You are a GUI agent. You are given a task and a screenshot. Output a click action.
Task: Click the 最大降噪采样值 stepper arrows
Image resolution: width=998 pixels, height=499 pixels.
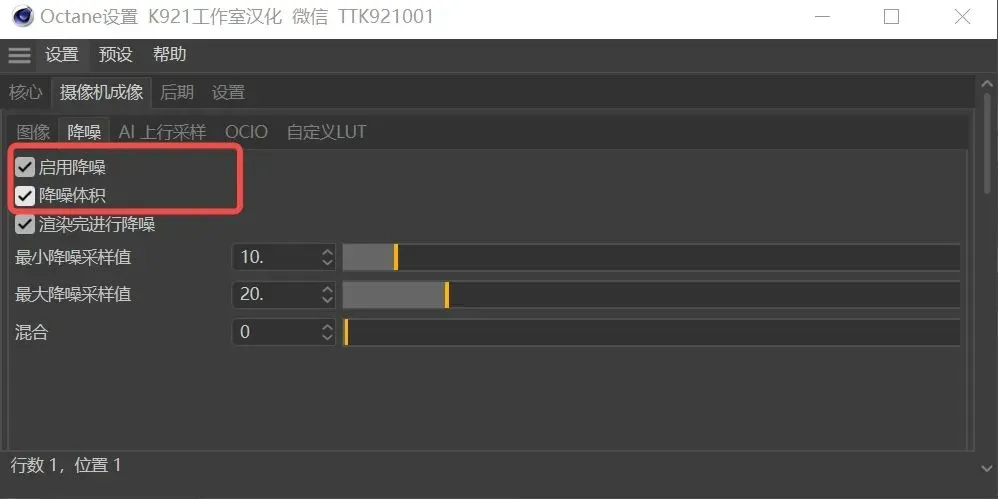coord(327,295)
